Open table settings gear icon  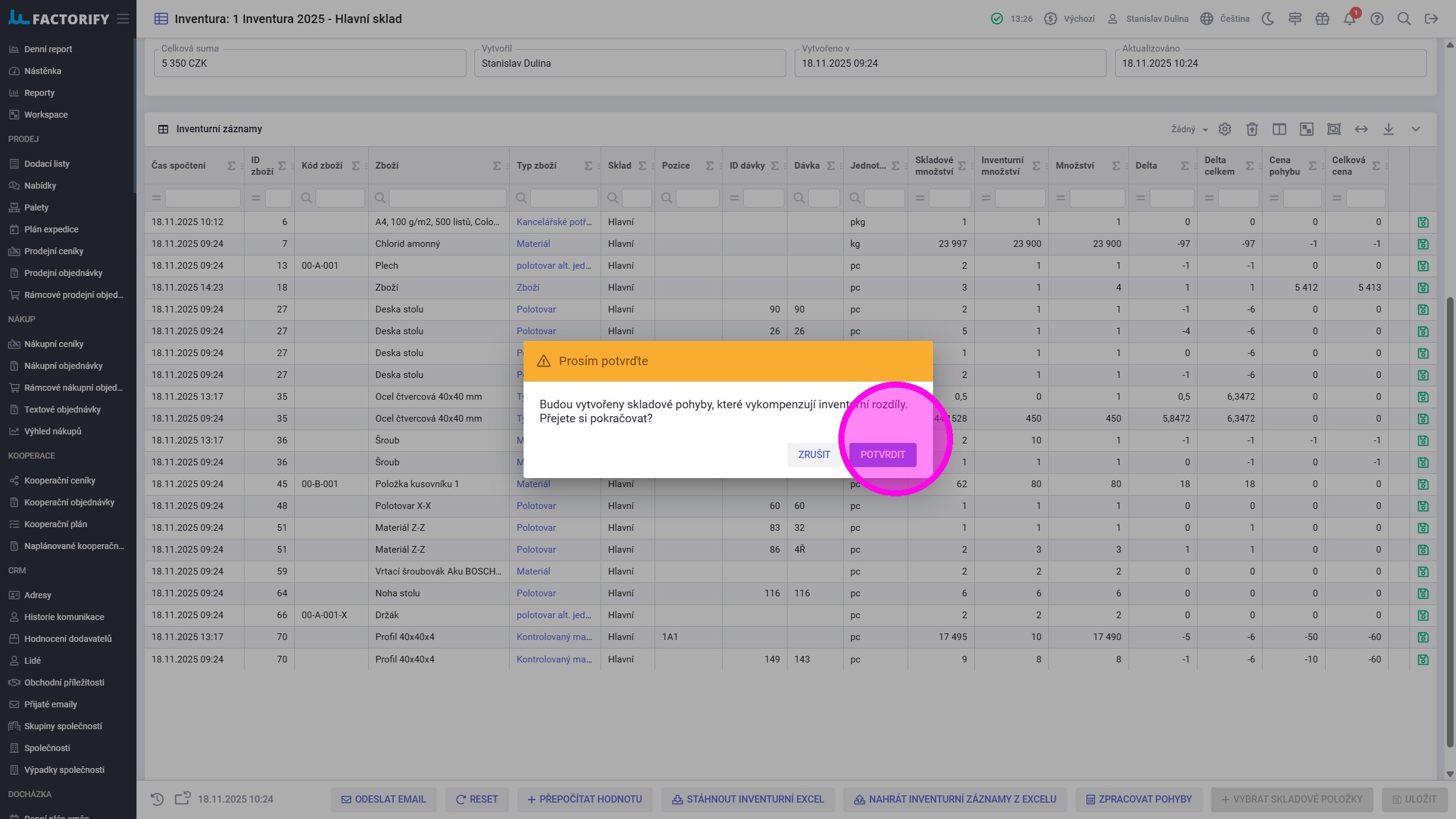click(1225, 129)
